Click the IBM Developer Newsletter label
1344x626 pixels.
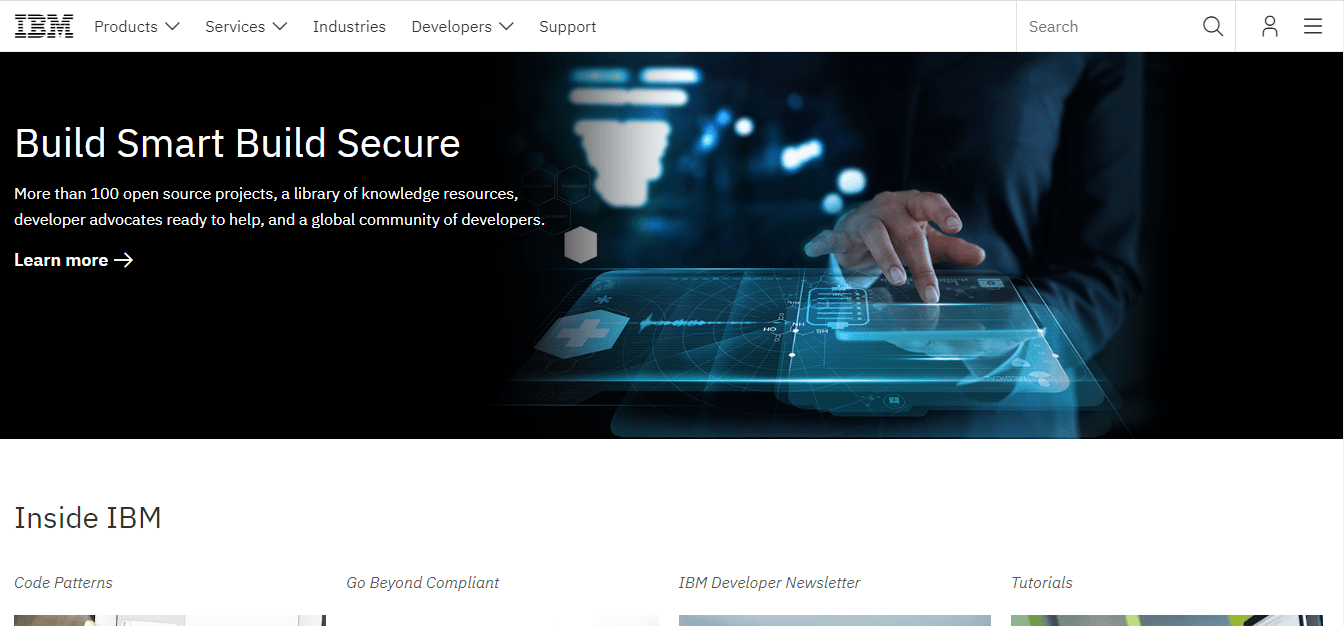point(769,583)
